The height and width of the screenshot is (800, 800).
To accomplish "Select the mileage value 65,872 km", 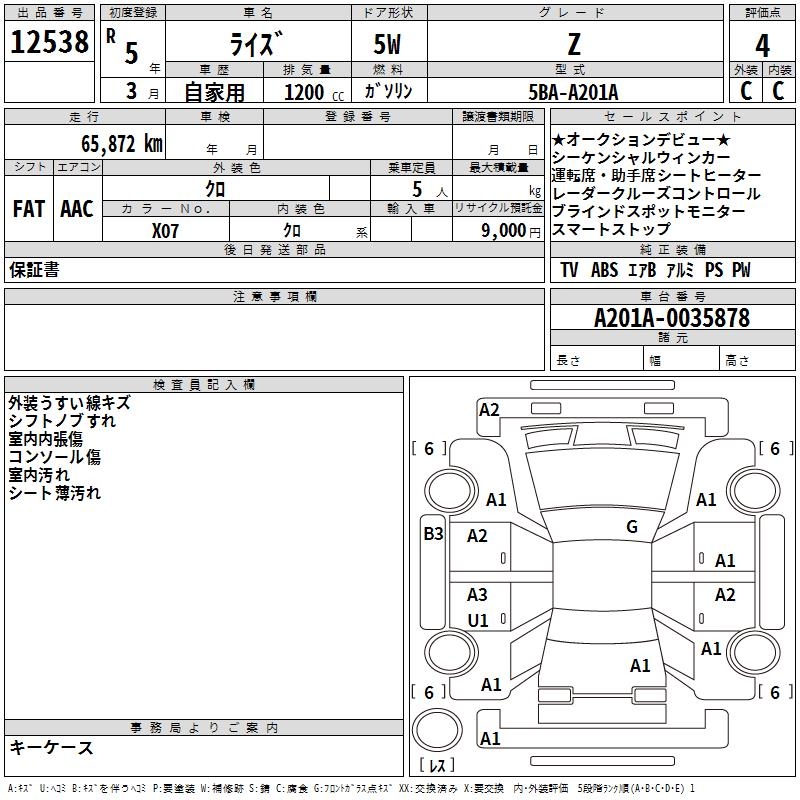I will 111,144.
